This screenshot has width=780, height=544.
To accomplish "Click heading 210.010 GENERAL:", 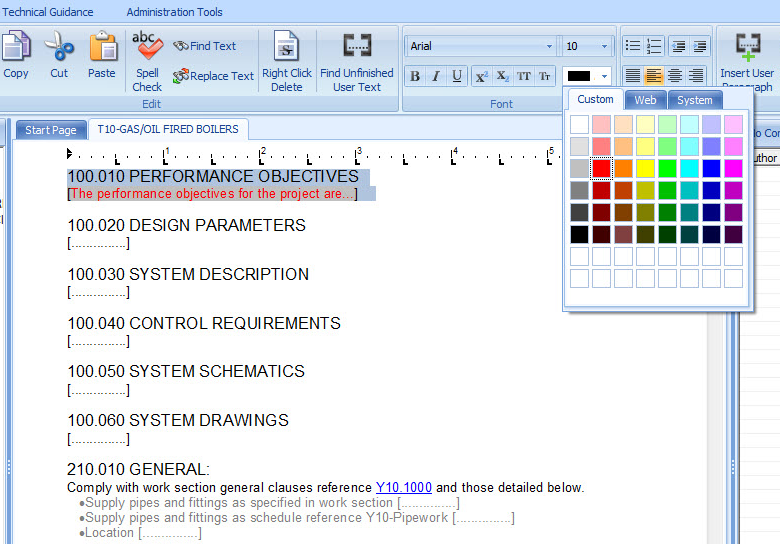I will 138,469.
